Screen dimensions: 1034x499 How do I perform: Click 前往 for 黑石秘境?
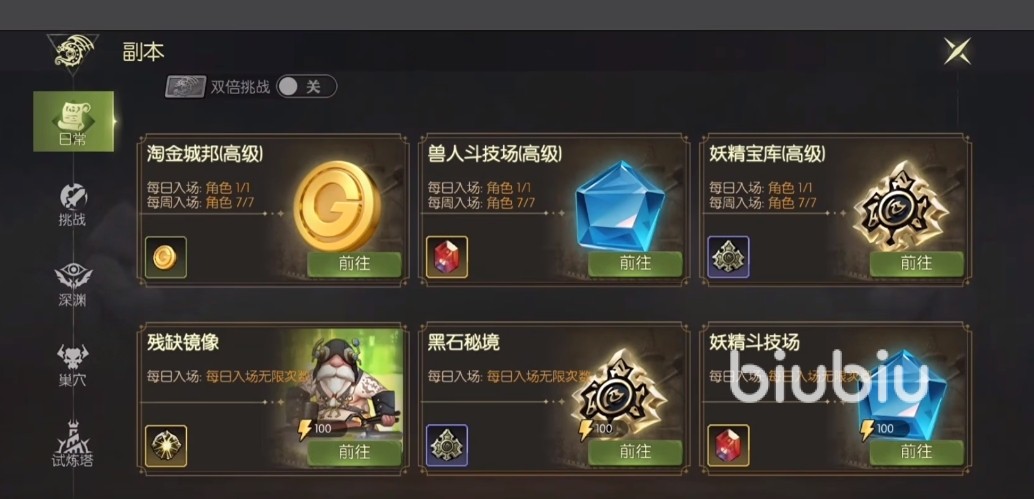[x=635, y=452]
